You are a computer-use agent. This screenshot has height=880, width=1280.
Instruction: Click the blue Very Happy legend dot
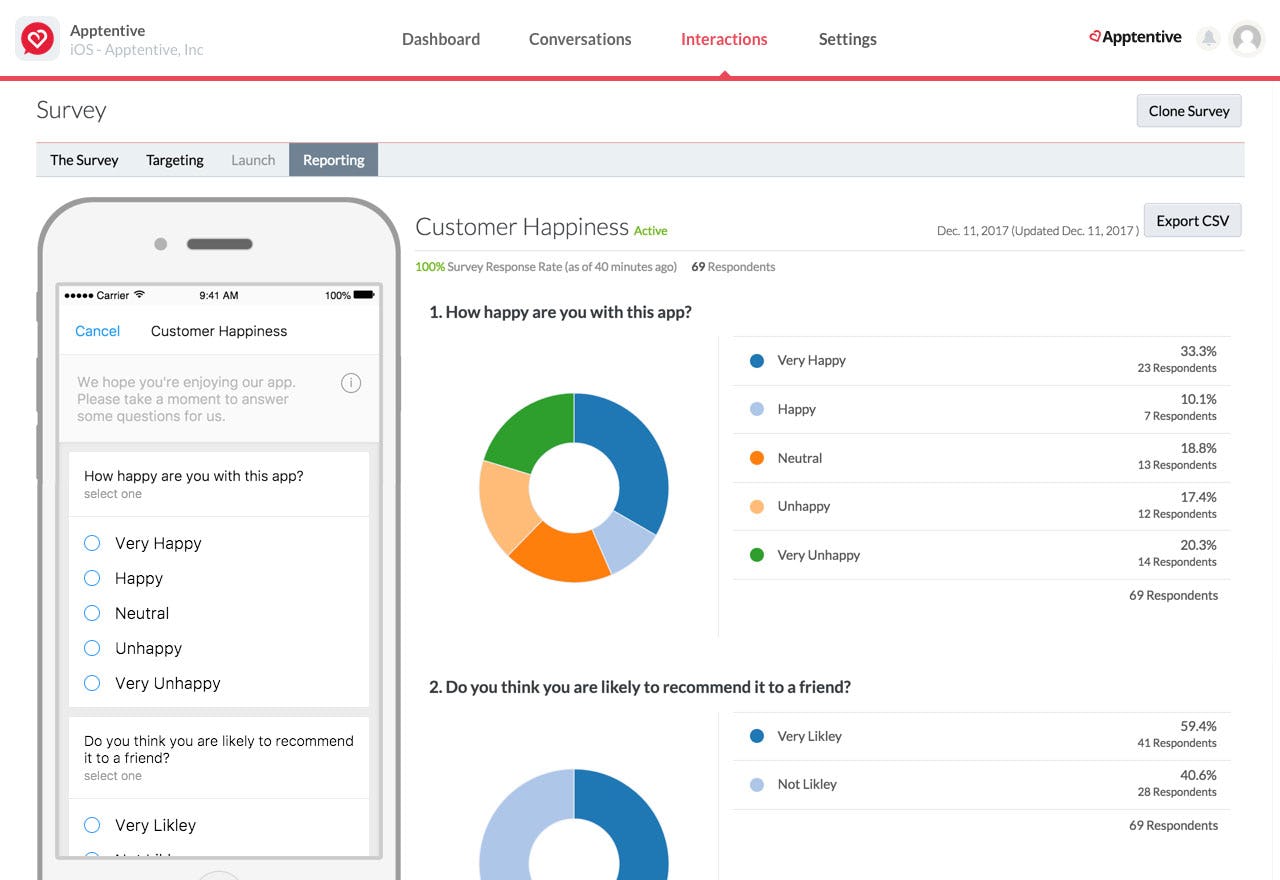pos(756,360)
